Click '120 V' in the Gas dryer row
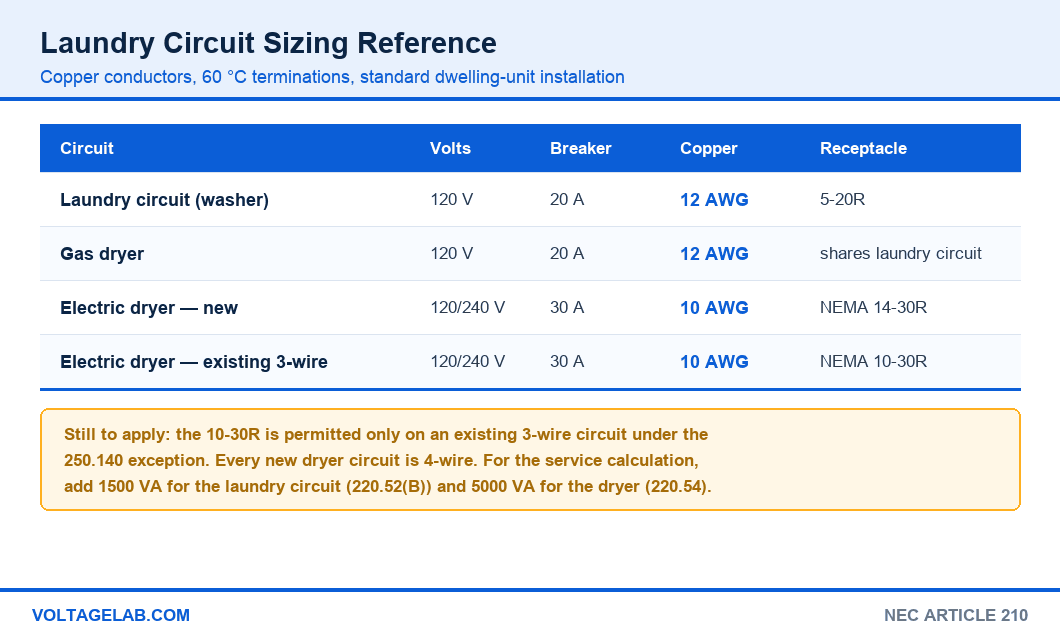This screenshot has width=1060, height=640. point(452,253)
